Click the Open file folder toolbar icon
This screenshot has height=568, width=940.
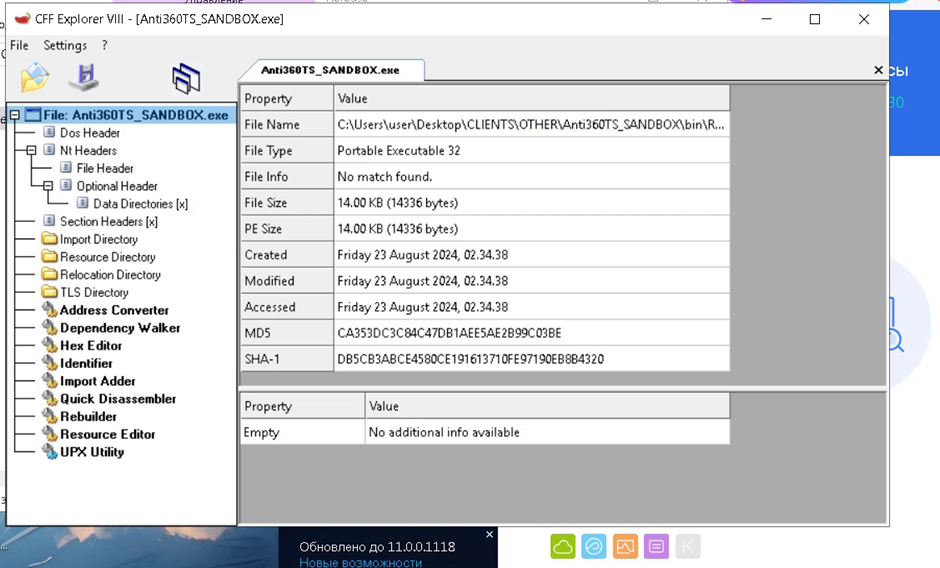click(35, 77)
